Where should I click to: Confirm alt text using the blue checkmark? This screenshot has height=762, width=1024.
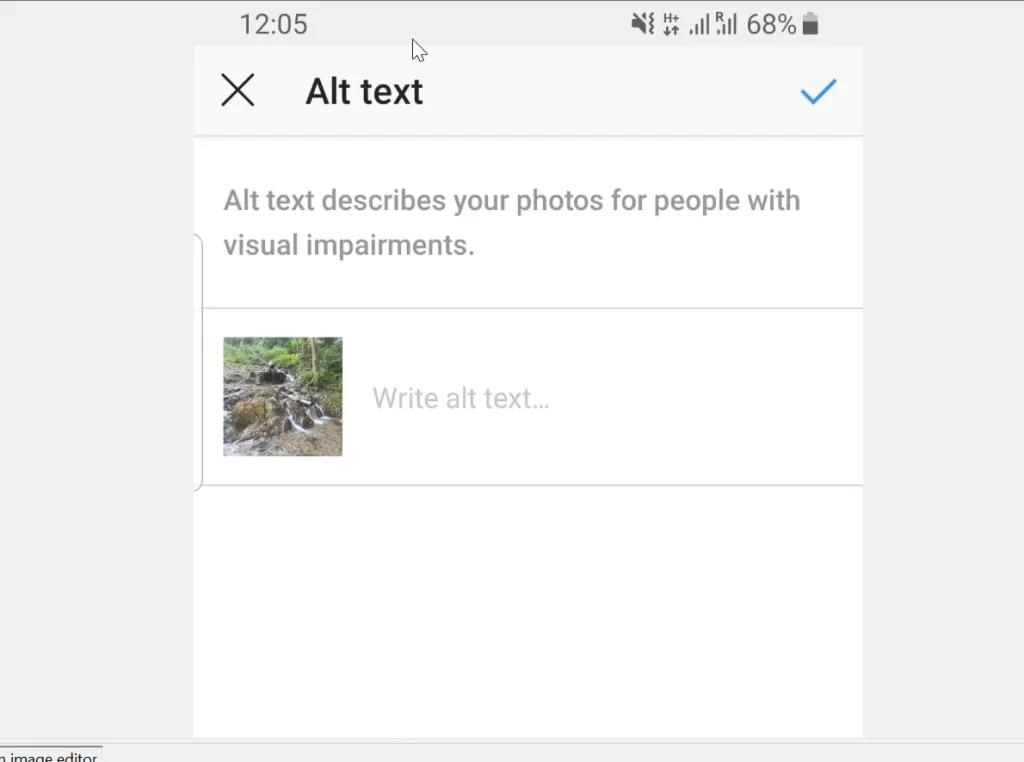click(818, 91)
